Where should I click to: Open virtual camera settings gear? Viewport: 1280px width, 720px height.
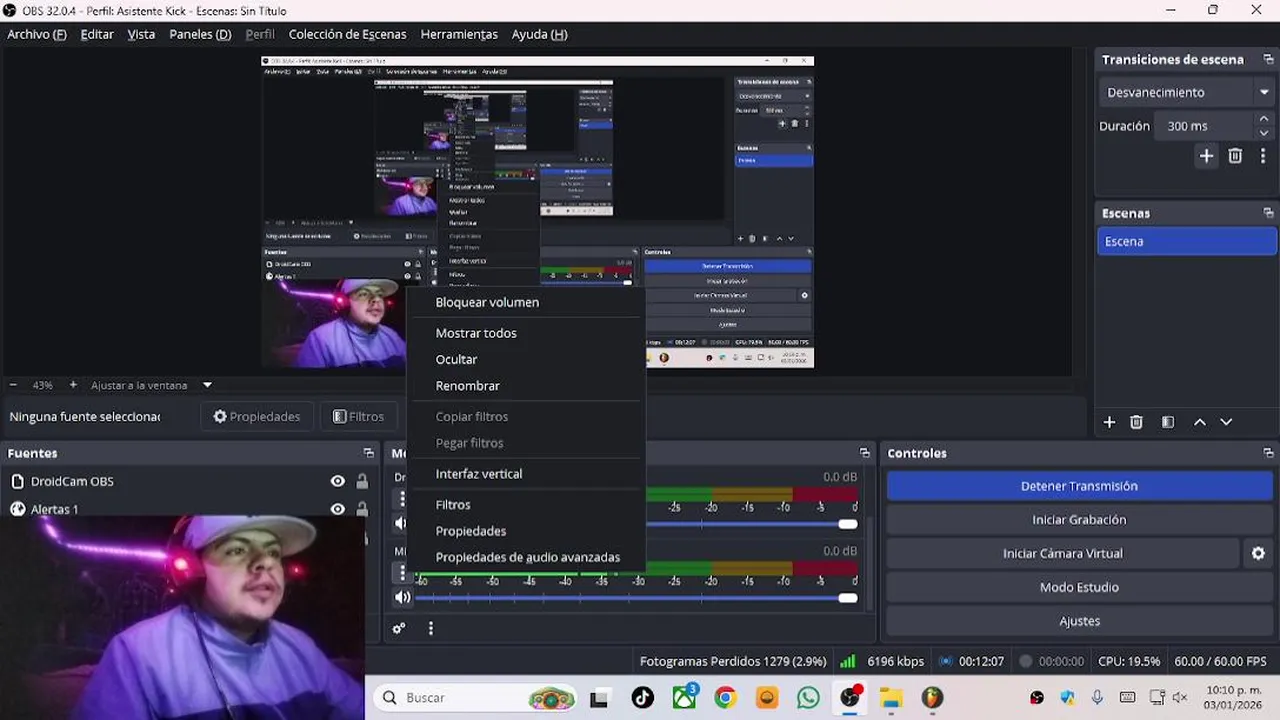click(x=1258, y=553)
